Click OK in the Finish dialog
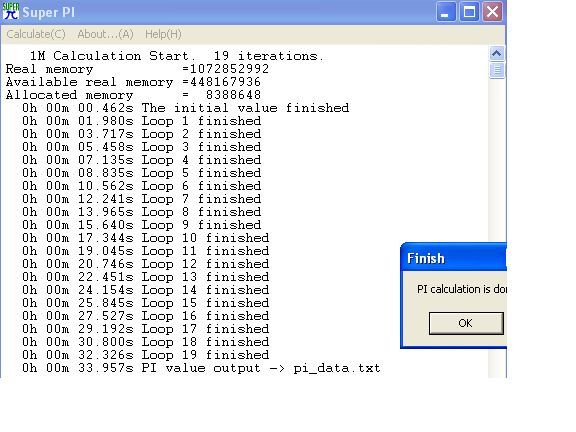Image resolution: width=576 pixels, height=432 pixels. tap(466, 323)
